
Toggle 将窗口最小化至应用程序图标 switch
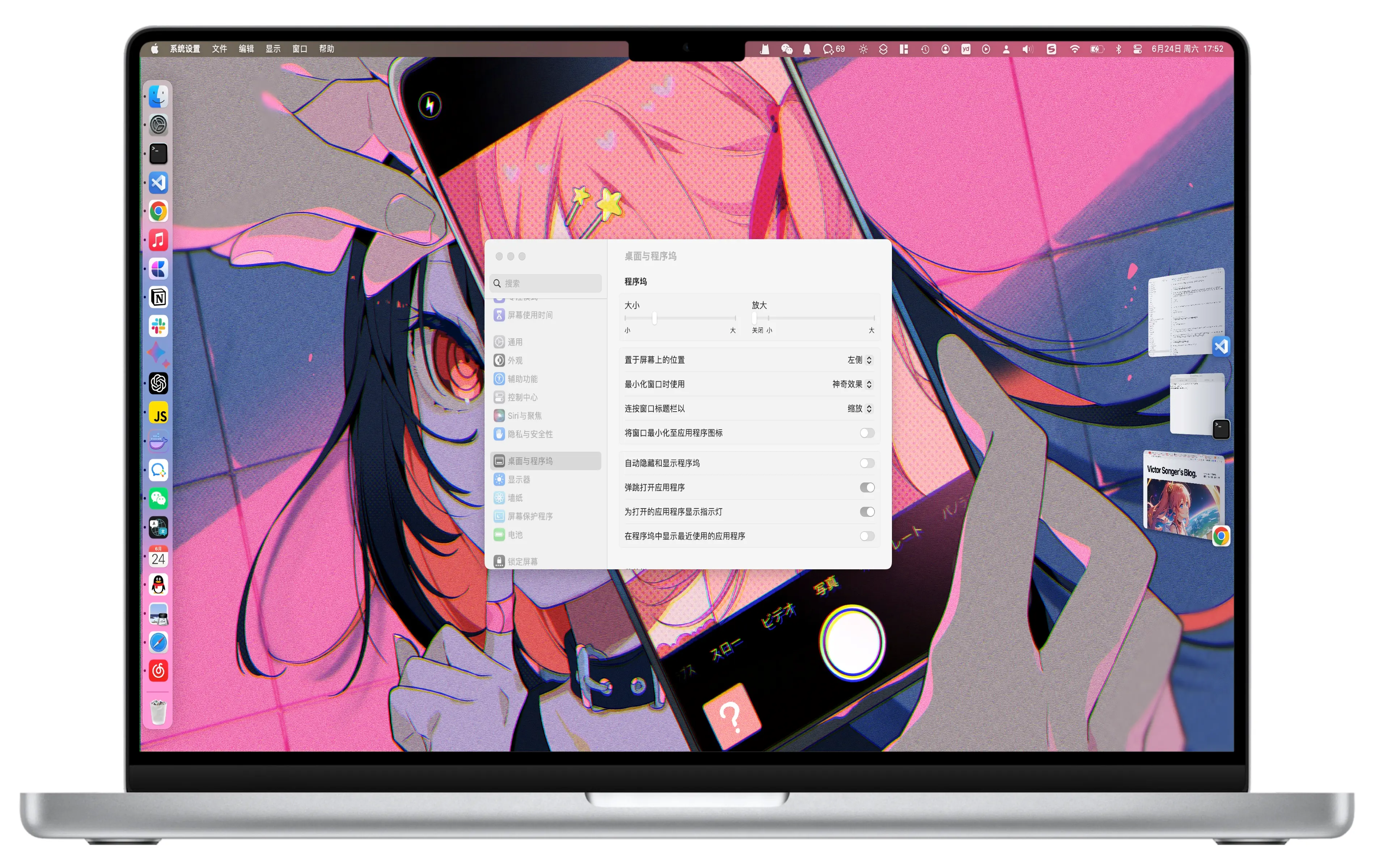(867, 433)
